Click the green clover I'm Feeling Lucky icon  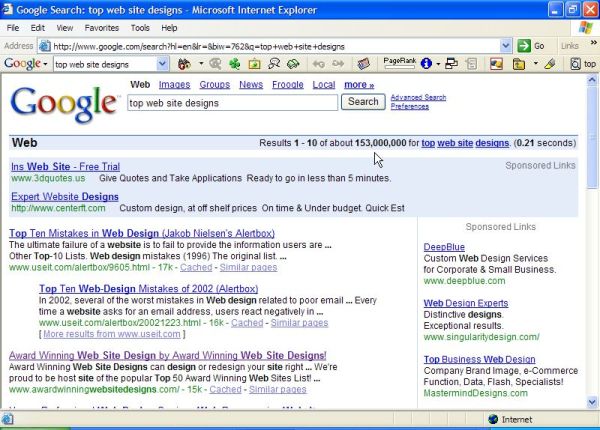234,64
